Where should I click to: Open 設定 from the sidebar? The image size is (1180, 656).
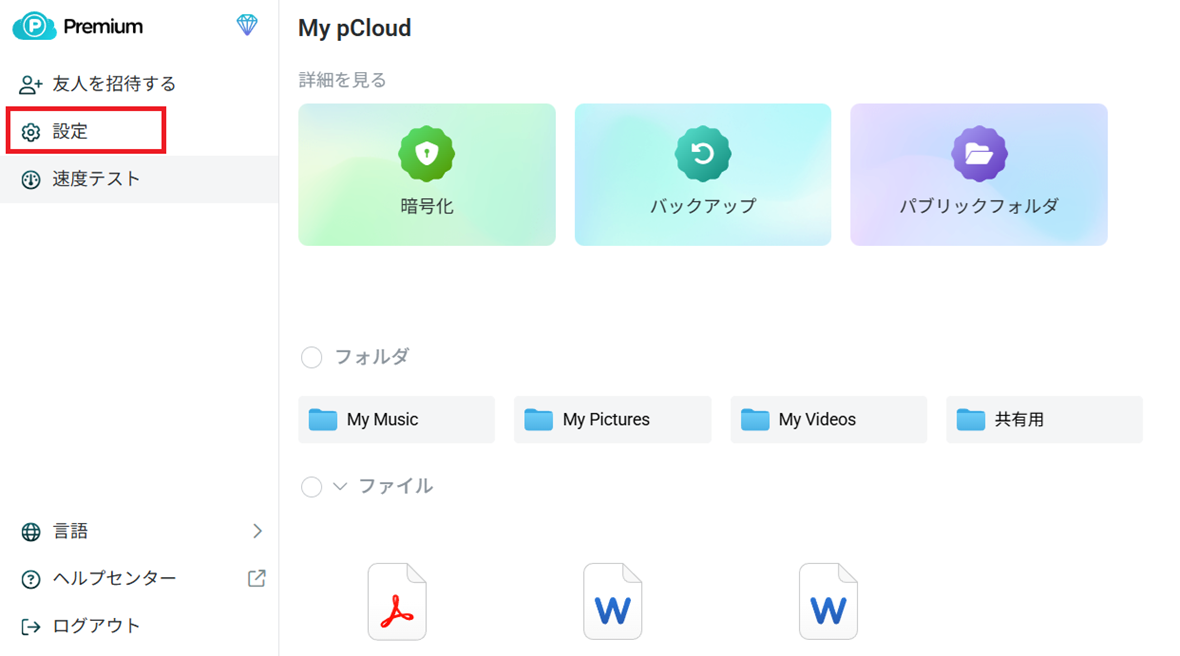point(70,132)
